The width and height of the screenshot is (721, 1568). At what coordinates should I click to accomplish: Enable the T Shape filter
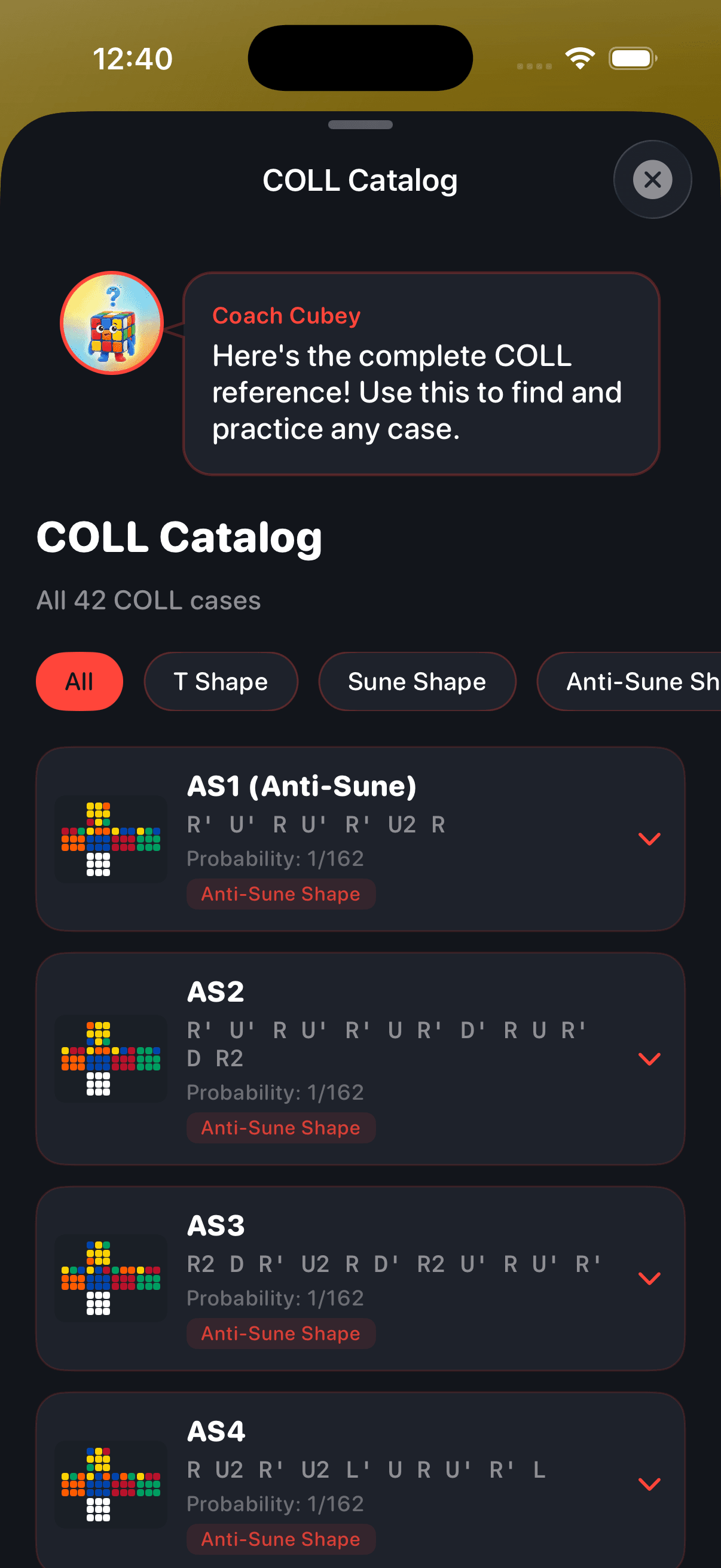(x=221, y=682)
